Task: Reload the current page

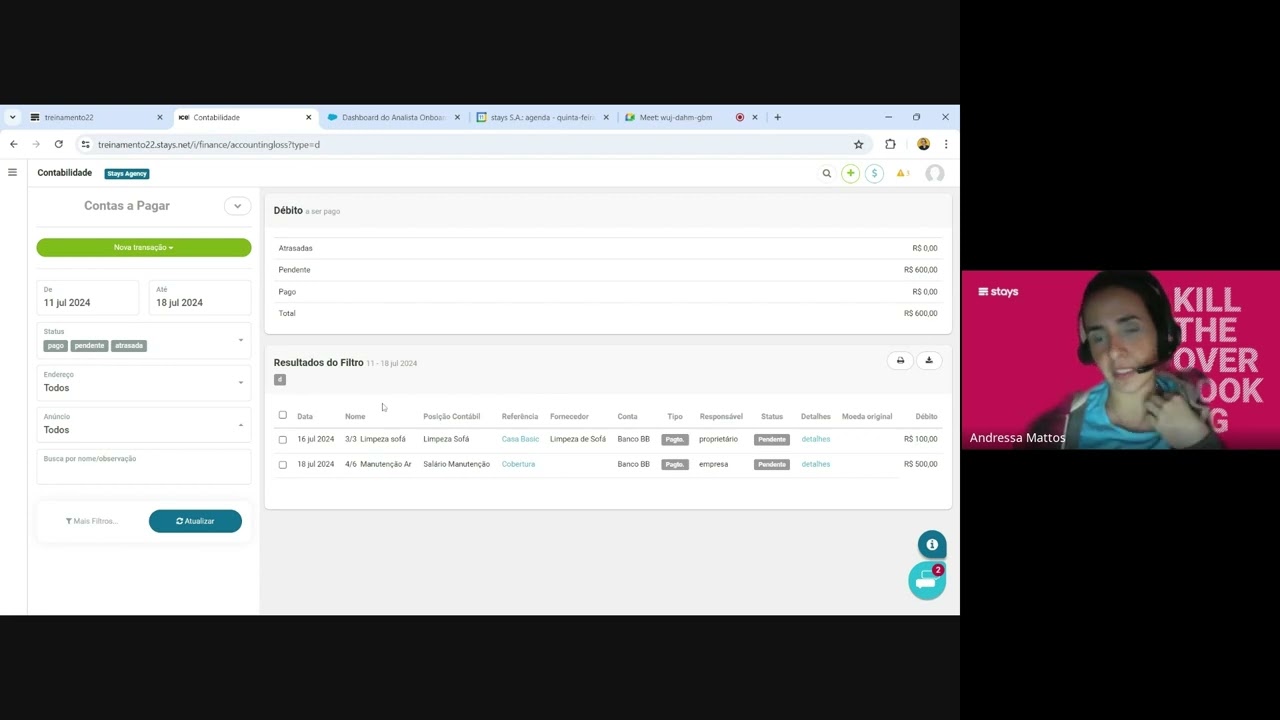Action: point(59,144)
